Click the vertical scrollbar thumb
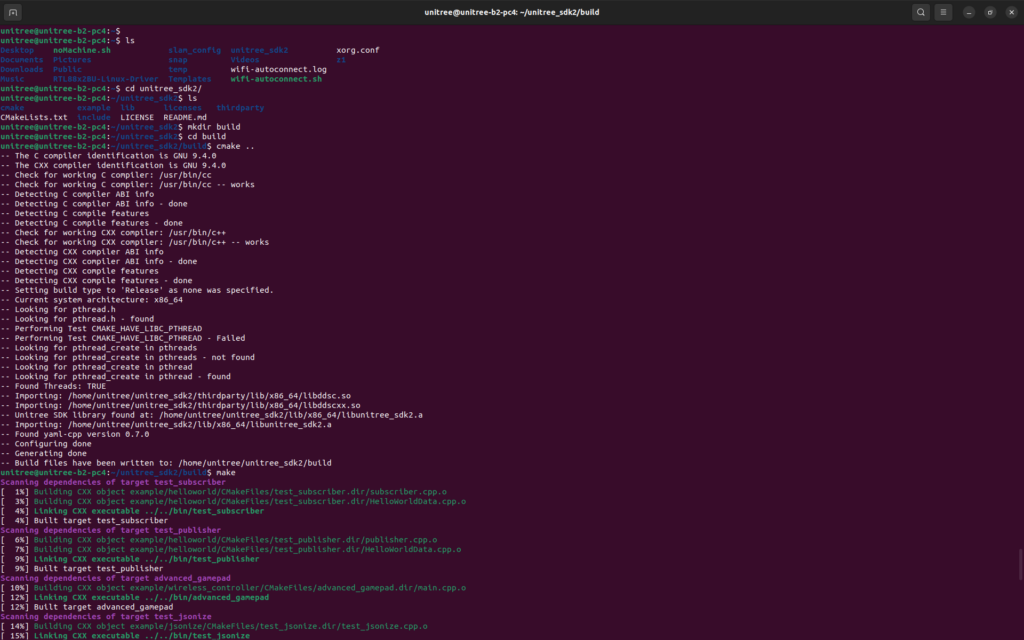This screenshot has width=1024, height=640. 1019,564
